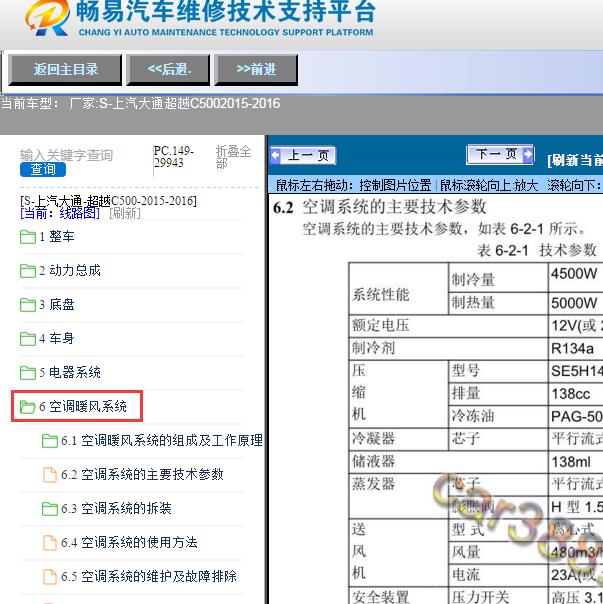
Task: Click the 6.2 空调系统的主要技术参数 heading
Action: 380,207
